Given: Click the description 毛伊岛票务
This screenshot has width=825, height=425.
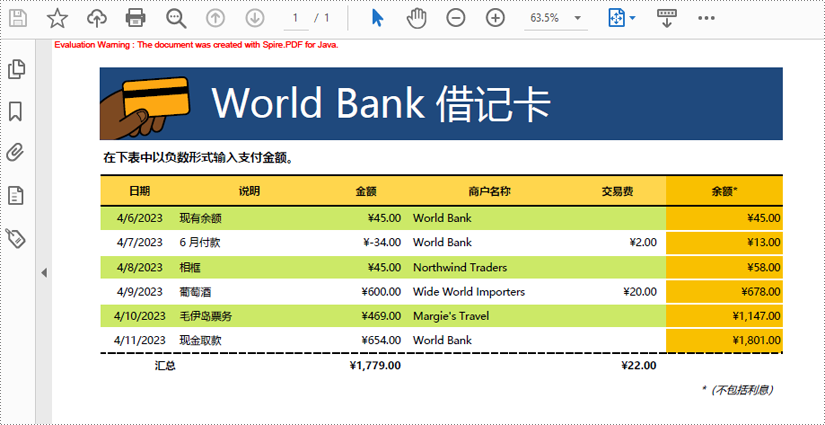Looking at the screenshot, I should tap(205, 316).
